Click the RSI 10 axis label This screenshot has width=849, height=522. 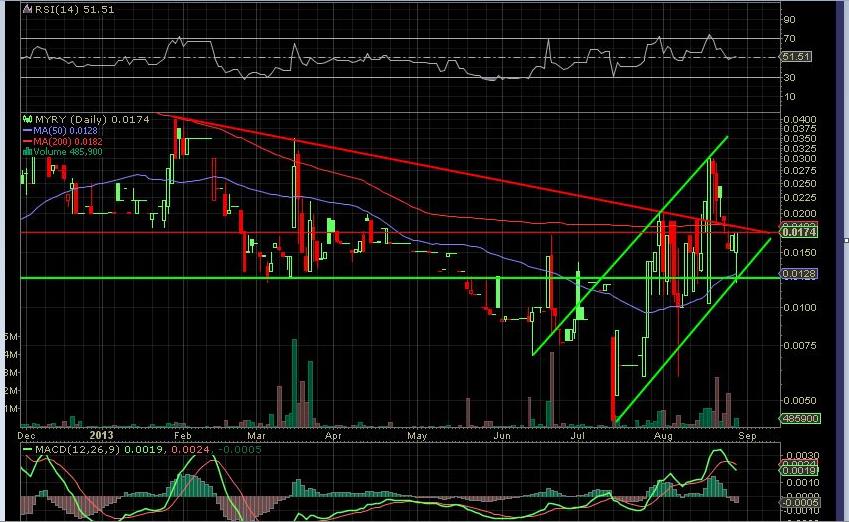click(x=789, y=96)
